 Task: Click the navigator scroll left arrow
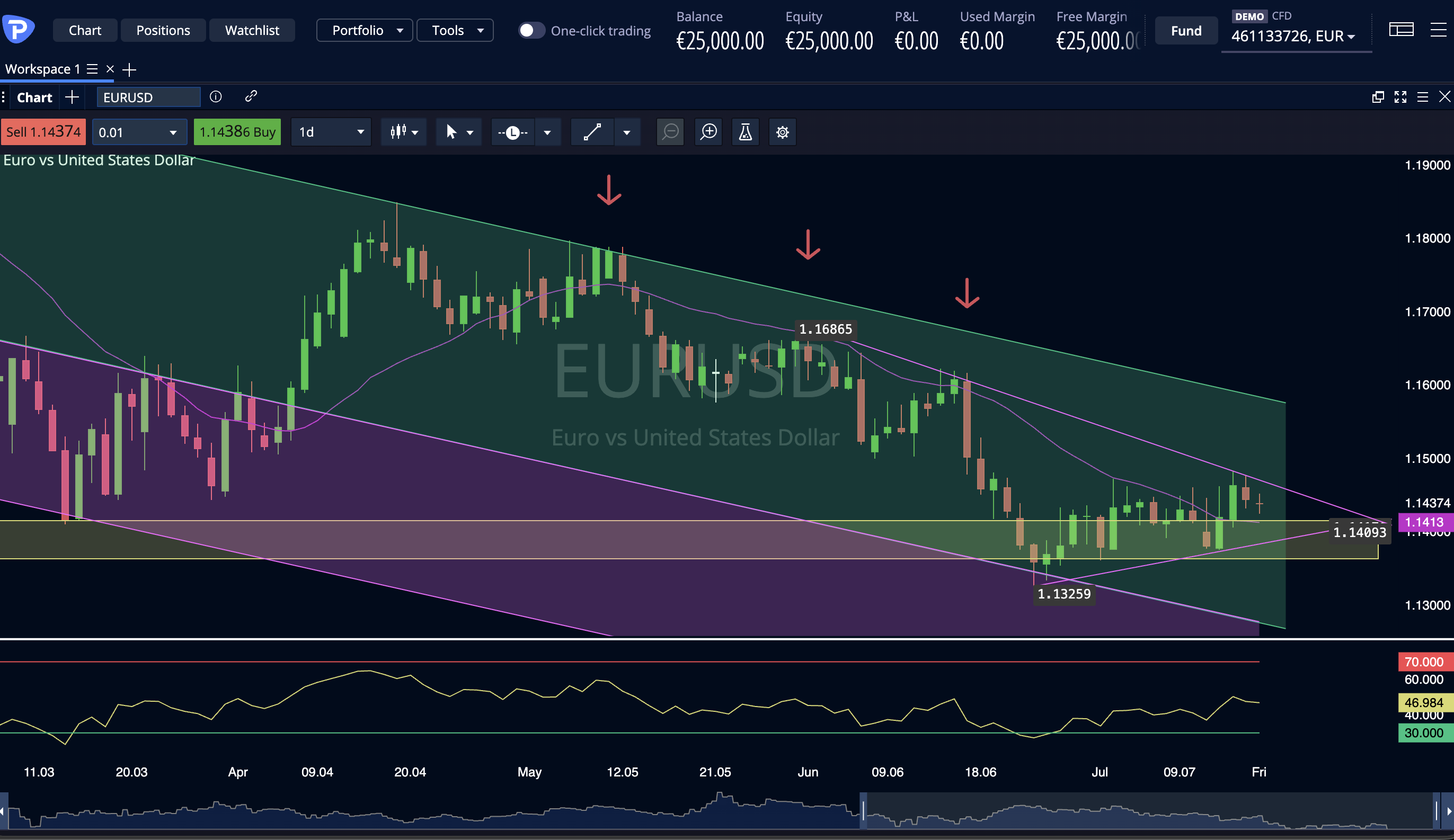point(3,810)
